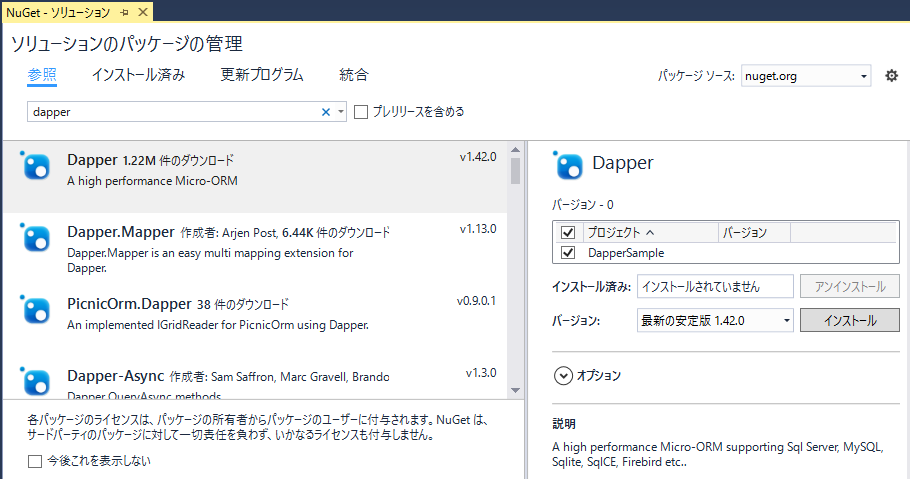
Task: Click PicnicOrm.Dapper package icon
Action: pos(36,310)
